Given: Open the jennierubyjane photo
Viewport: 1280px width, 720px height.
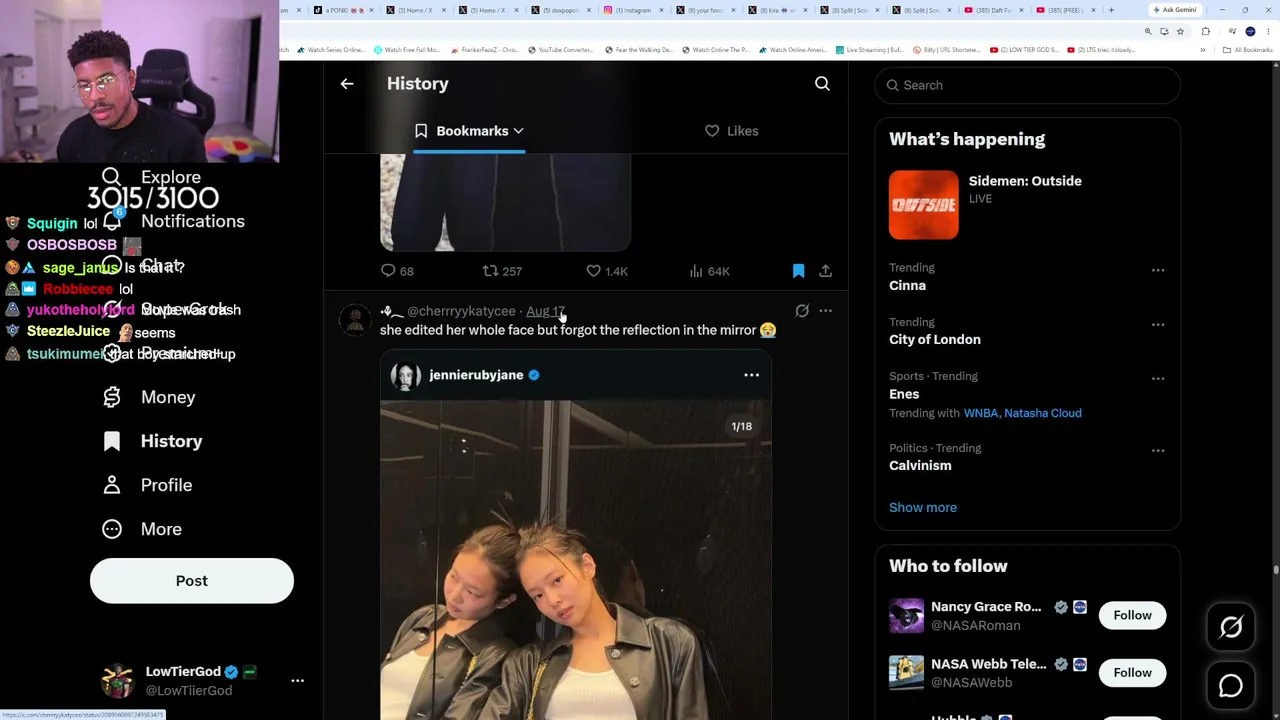Looking at the screenshot, I should tap(575, 560).
